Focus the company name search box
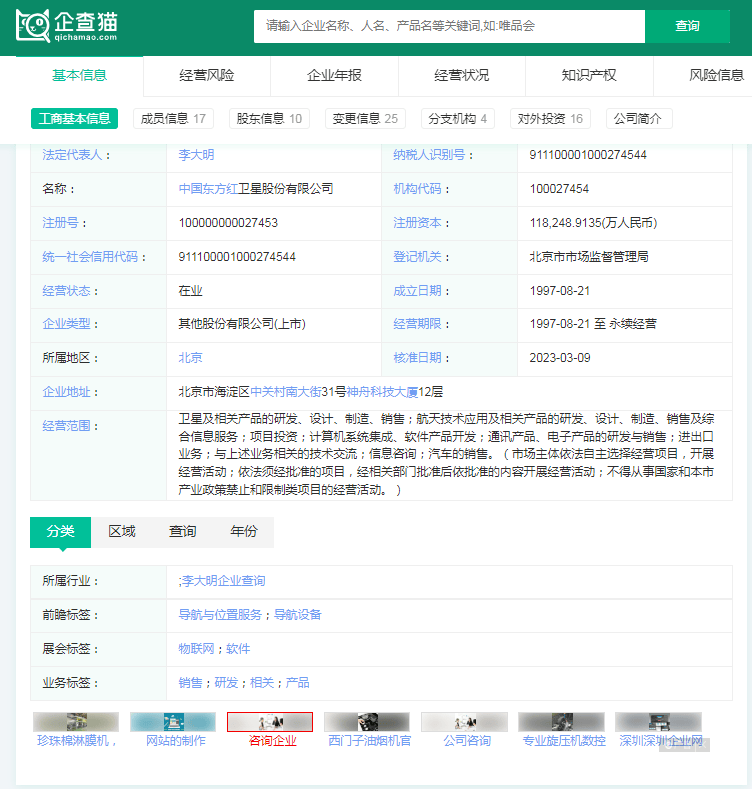Image resolution: width=752 pixels, height=789 pixels. pos(449,26)
